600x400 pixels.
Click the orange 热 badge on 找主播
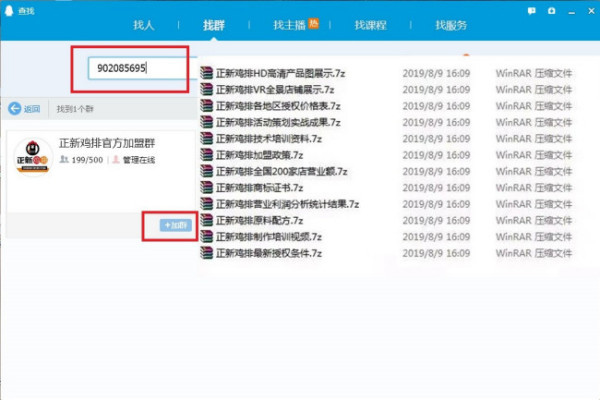[314, 23]
